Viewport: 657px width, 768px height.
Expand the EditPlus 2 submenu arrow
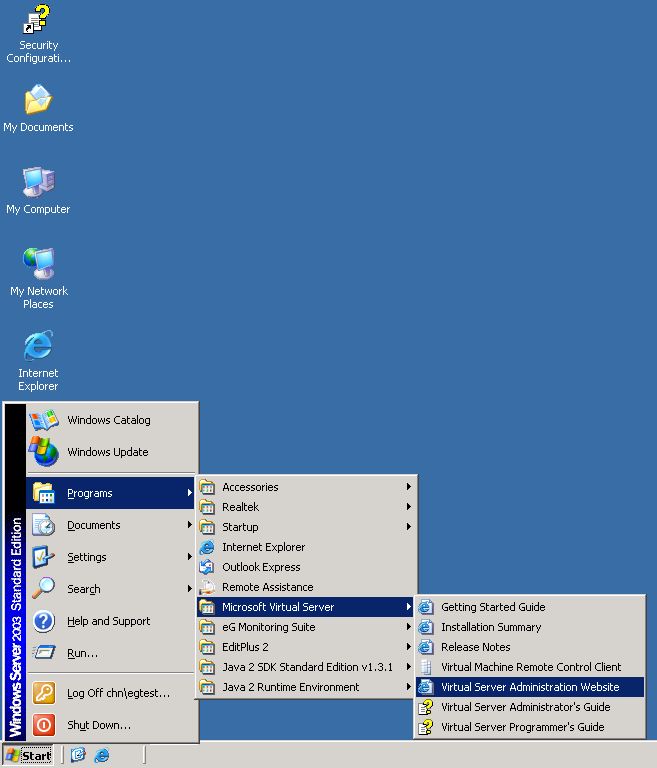pos(409,647)
